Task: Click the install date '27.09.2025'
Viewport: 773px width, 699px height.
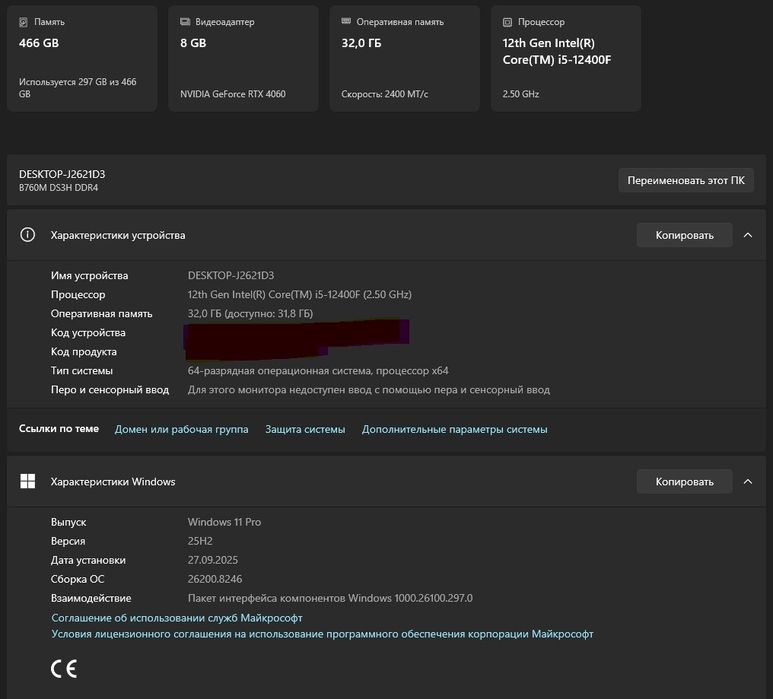Action: [x=212, y=560]
